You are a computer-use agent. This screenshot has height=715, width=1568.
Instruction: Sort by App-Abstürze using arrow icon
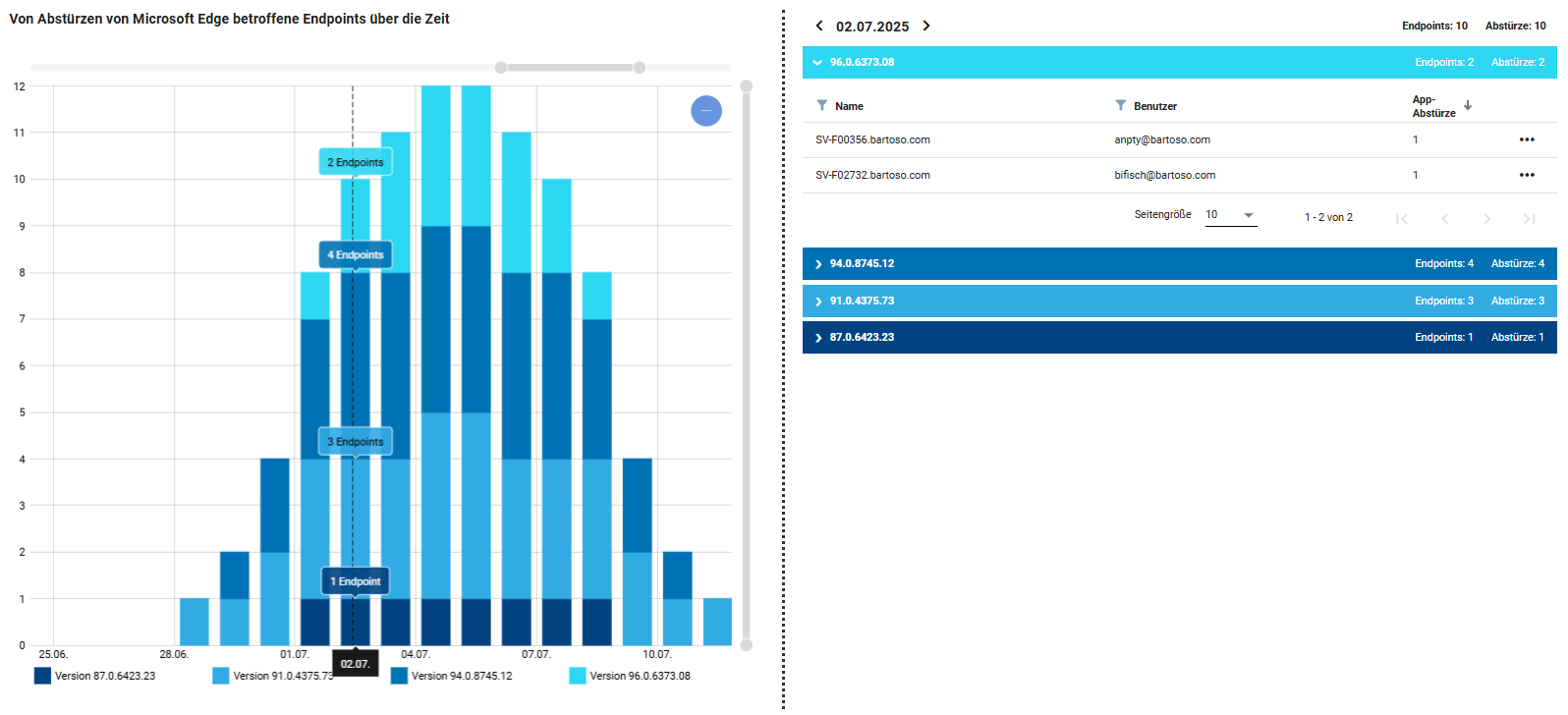1468,106
